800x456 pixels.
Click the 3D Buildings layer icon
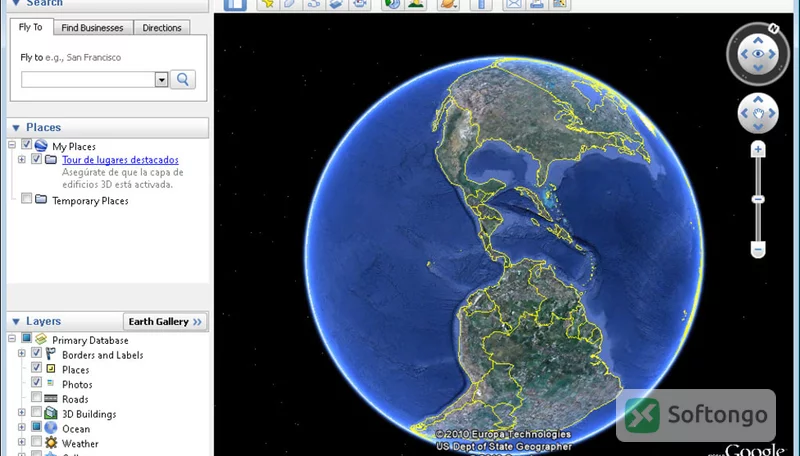click(51, 413)
